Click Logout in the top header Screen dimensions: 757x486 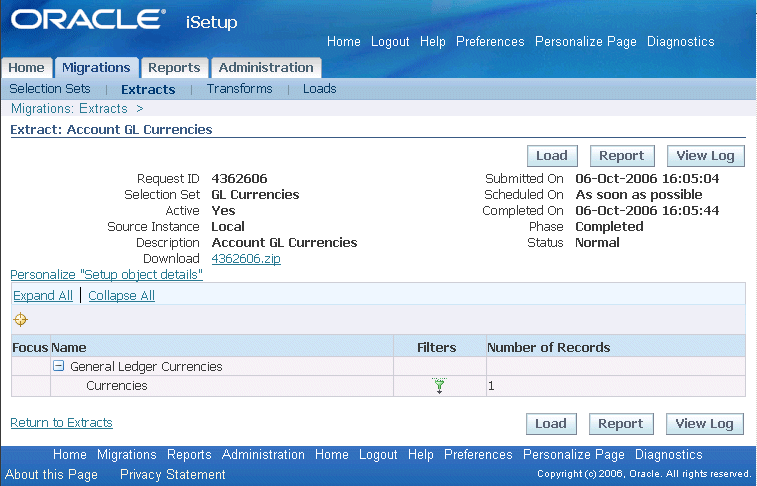pyautogui.click(x=390, y=42)
